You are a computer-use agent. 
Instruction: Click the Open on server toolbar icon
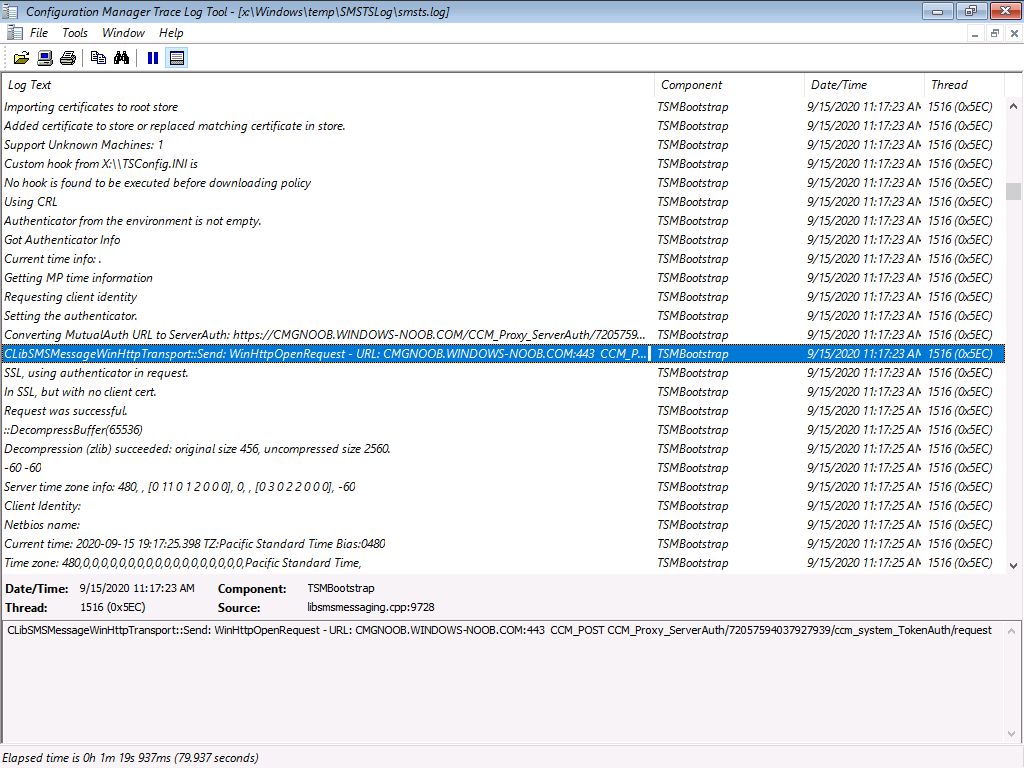point(45,58)
